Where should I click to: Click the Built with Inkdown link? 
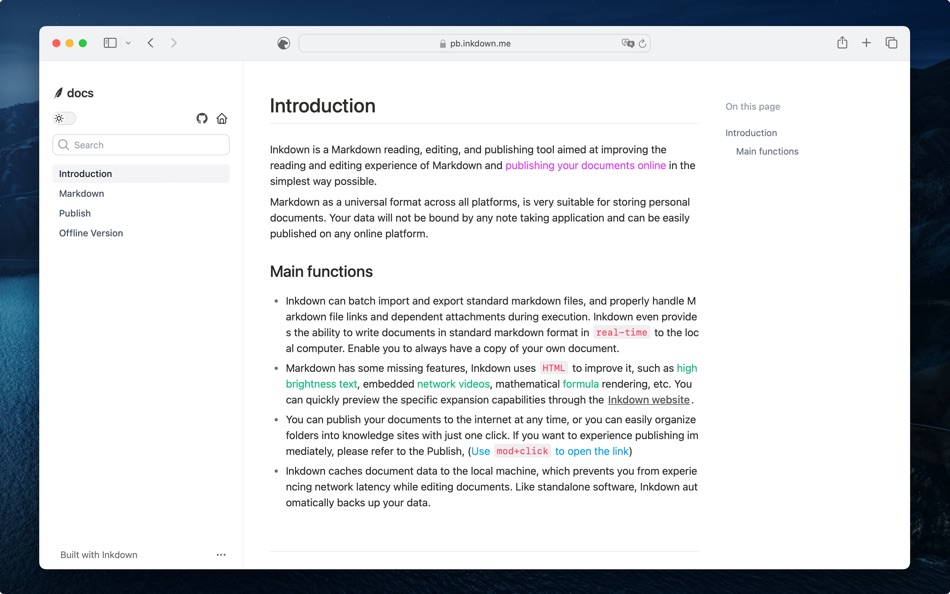point(99,555)
